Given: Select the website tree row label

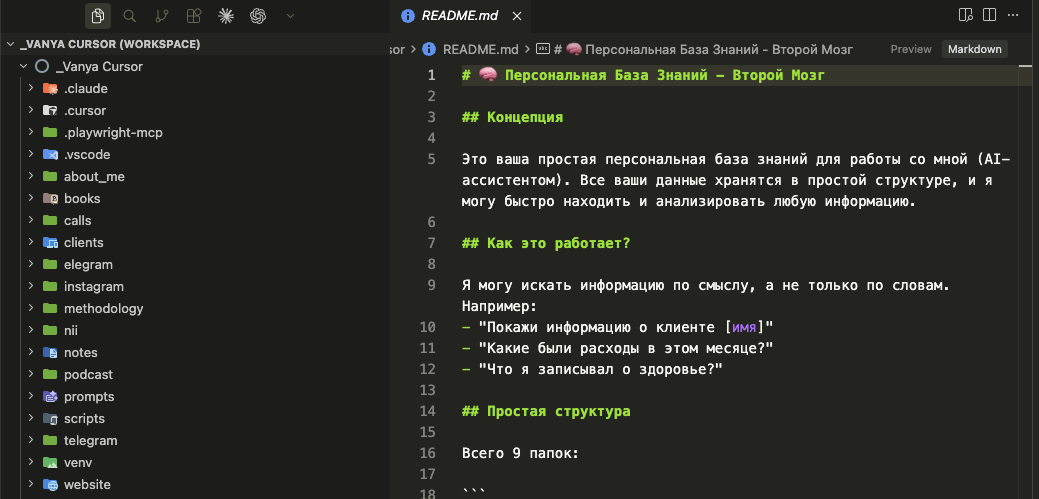Looking at the screenshot, I should pos(87,484).
